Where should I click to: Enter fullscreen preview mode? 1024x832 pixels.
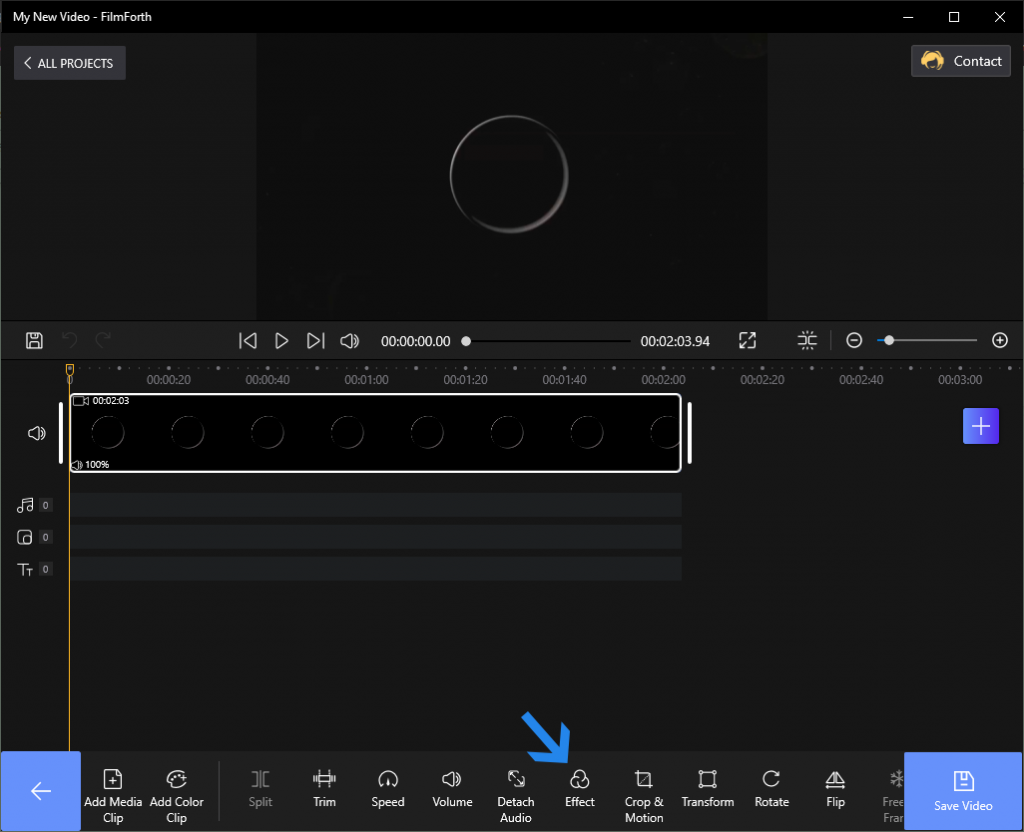[747, 340]
